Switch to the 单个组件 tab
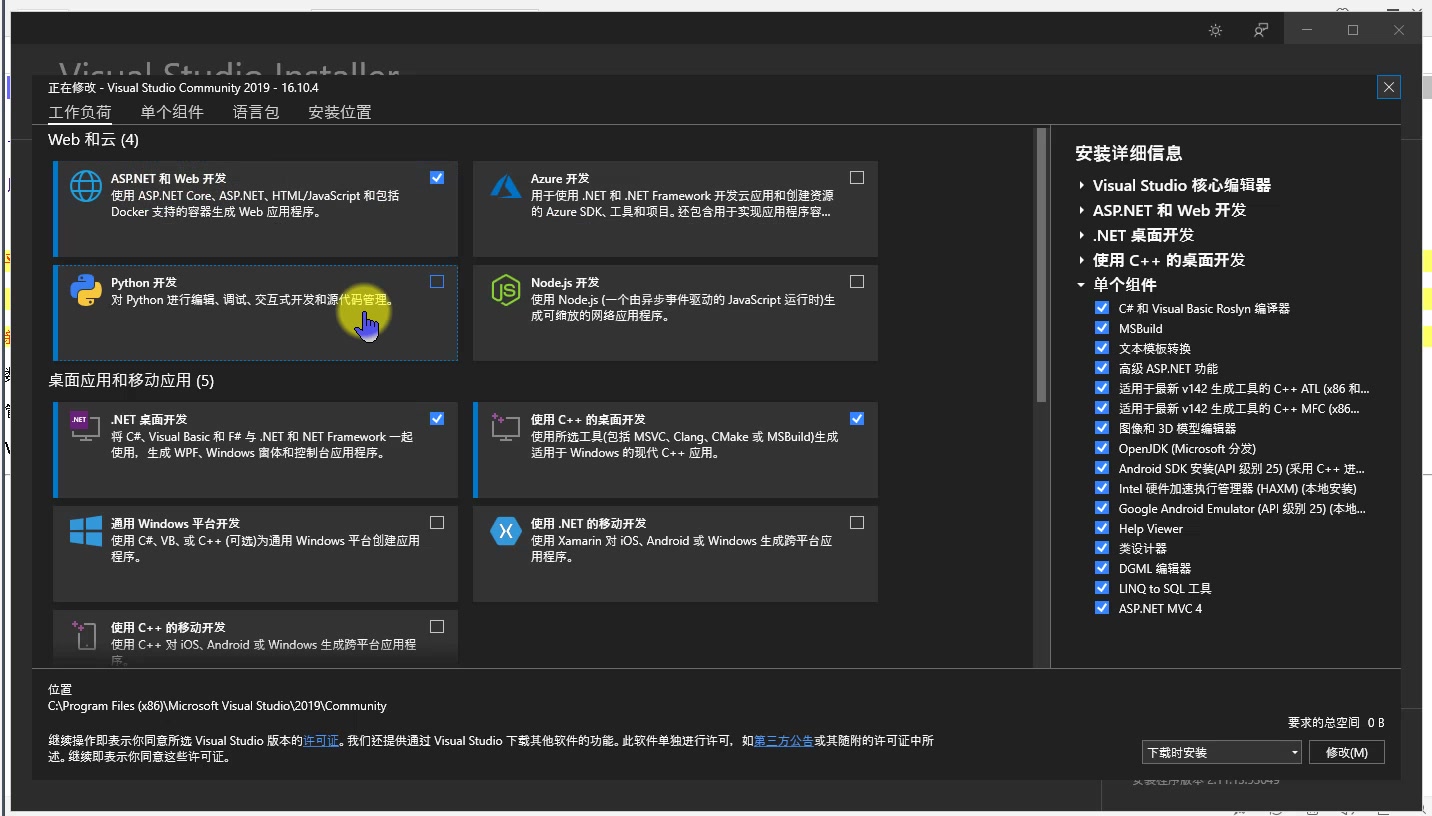Screen dimensions: 1432x816 (x=172, y=112)
